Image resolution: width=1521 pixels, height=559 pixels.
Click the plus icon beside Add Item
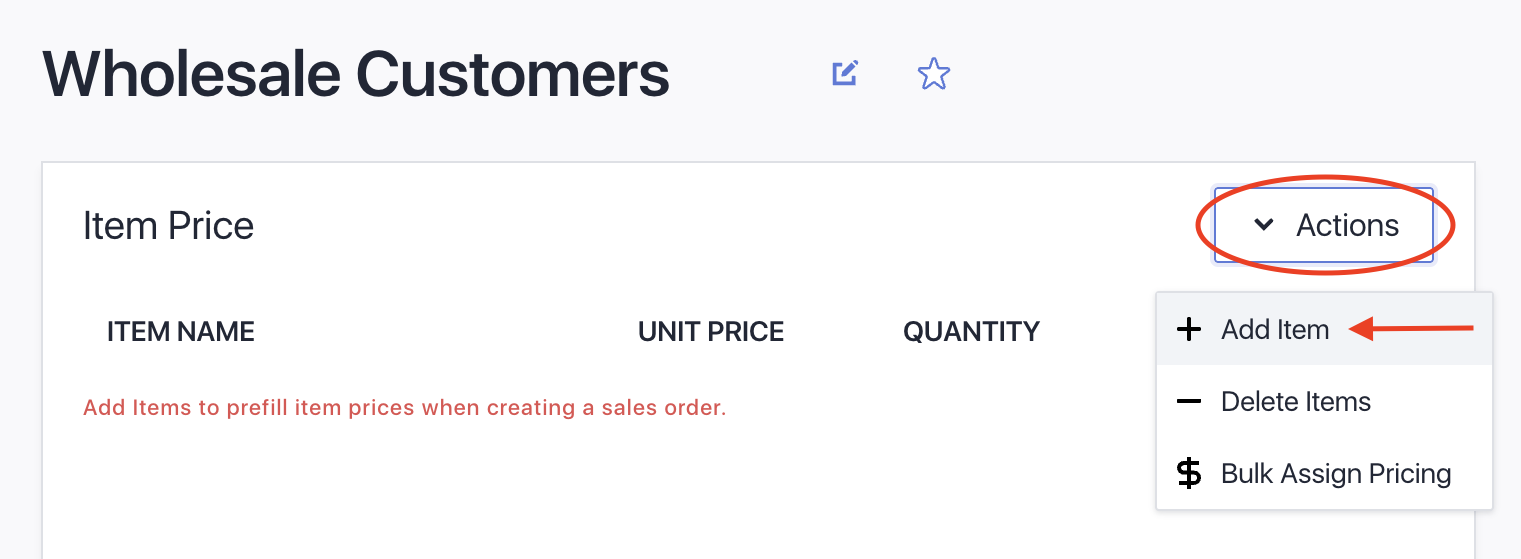1188,330
